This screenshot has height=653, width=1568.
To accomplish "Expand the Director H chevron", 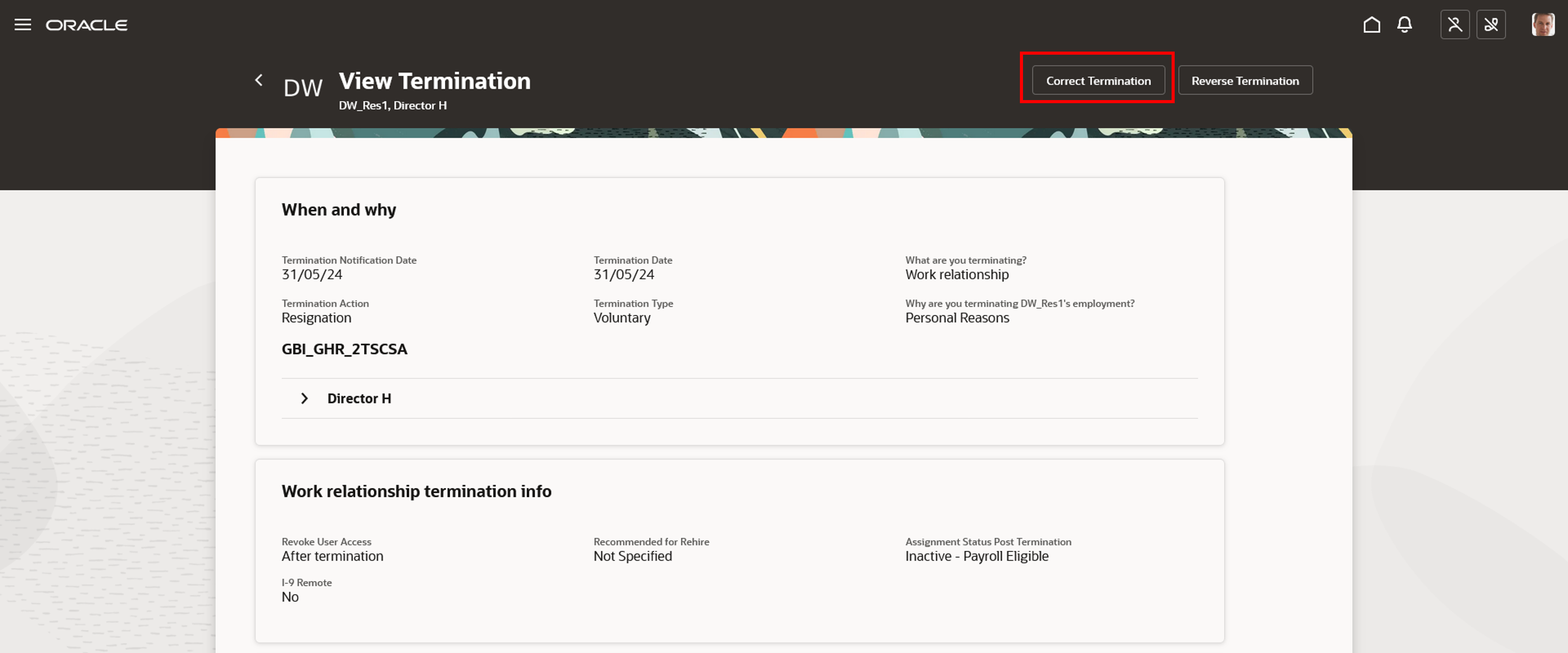I will [x=304, y=399].
